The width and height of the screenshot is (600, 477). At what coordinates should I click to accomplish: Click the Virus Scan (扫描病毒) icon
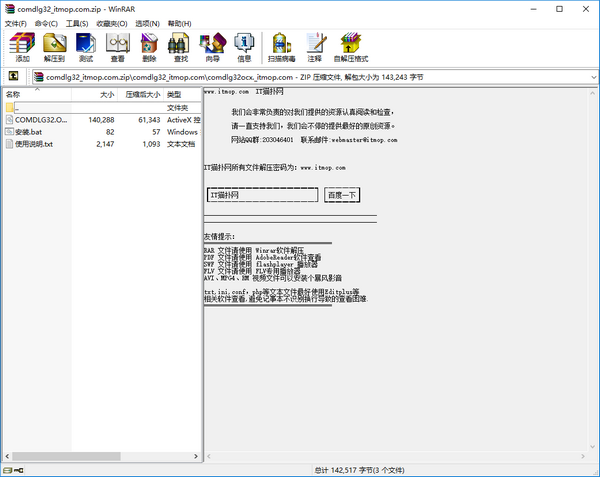click(282, 47)
